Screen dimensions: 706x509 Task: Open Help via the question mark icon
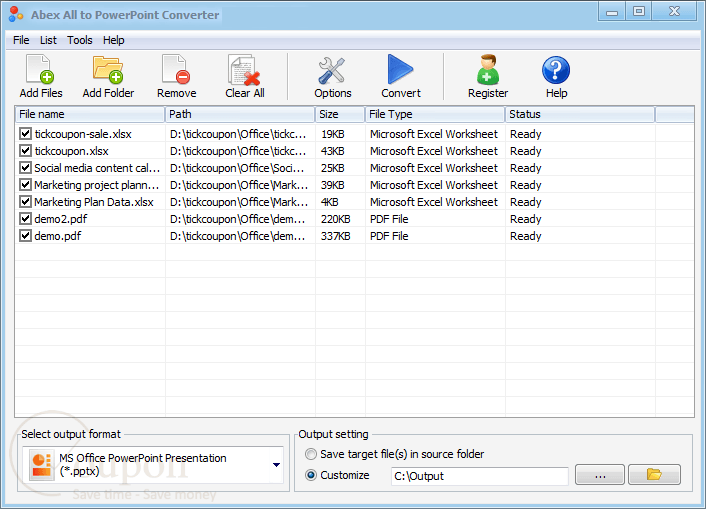[x=556, y=70]
